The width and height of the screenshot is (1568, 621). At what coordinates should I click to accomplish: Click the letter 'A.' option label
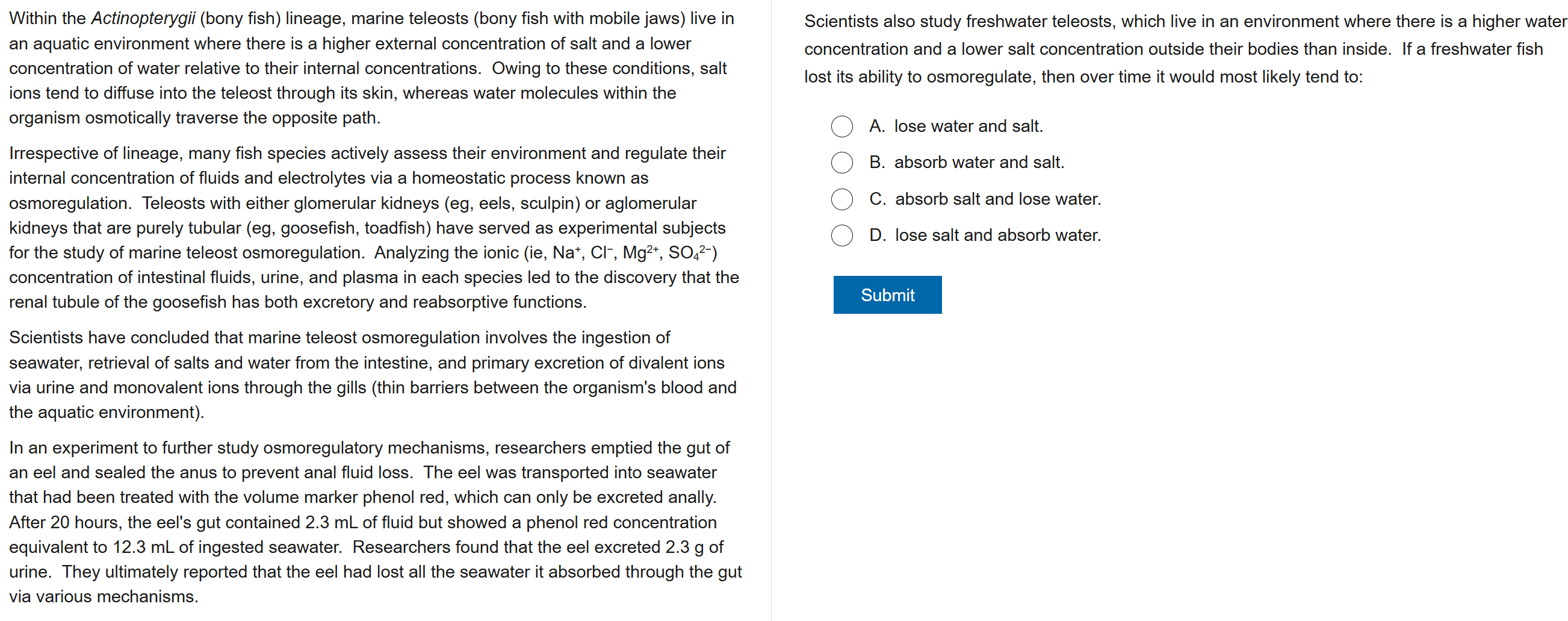[x=876, y=126]
